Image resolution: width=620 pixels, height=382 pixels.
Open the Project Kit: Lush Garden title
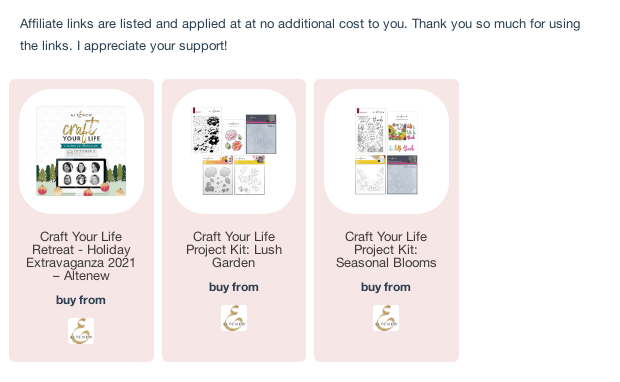click(234, 250)
